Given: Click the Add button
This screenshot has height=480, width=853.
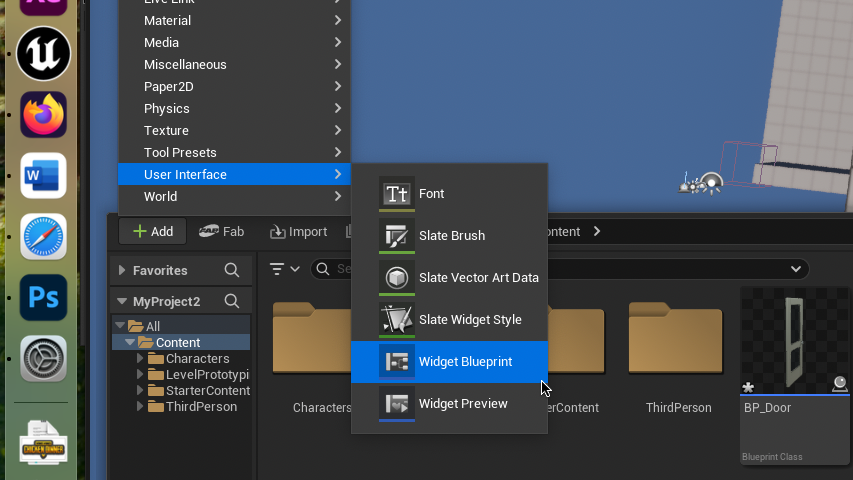Looking at the screenshot, I should pyautogui.click(x=152, y=231).
